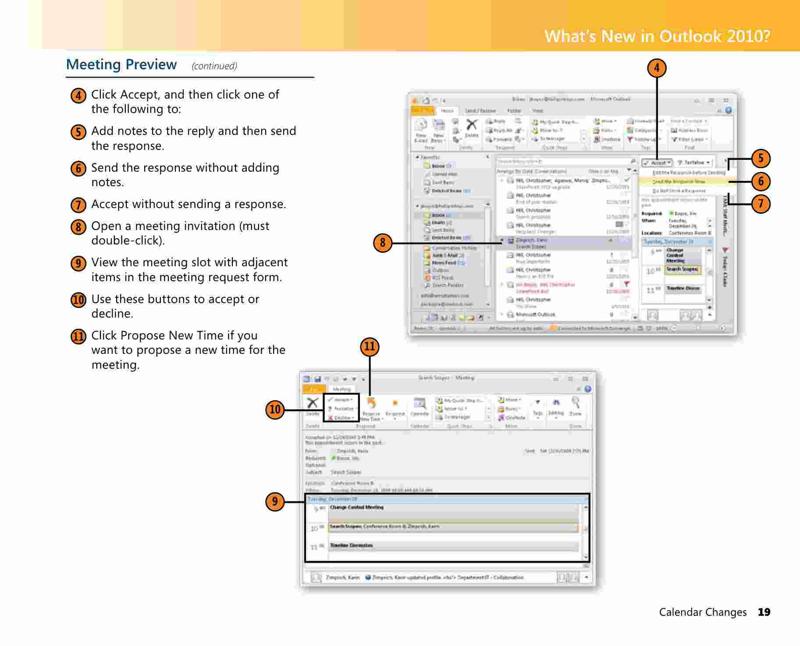Select Search Folders in folder list

pyautogui.click(x=443, y=285)
